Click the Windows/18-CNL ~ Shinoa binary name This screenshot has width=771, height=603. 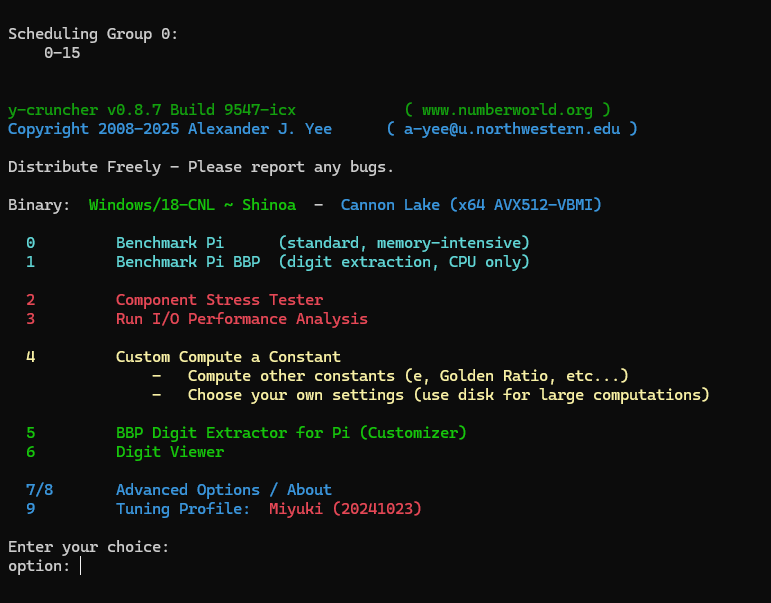[x=192, y=205]
